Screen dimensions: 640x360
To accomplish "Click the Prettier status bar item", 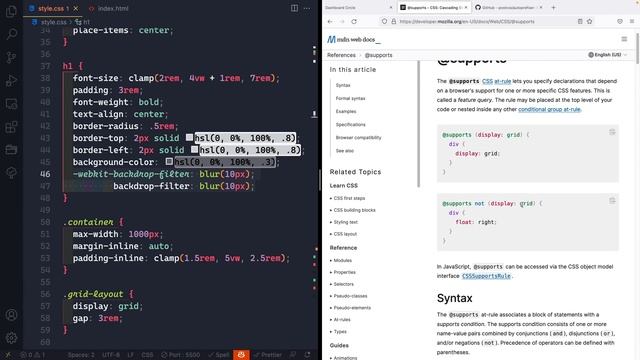I will (267, 355).
